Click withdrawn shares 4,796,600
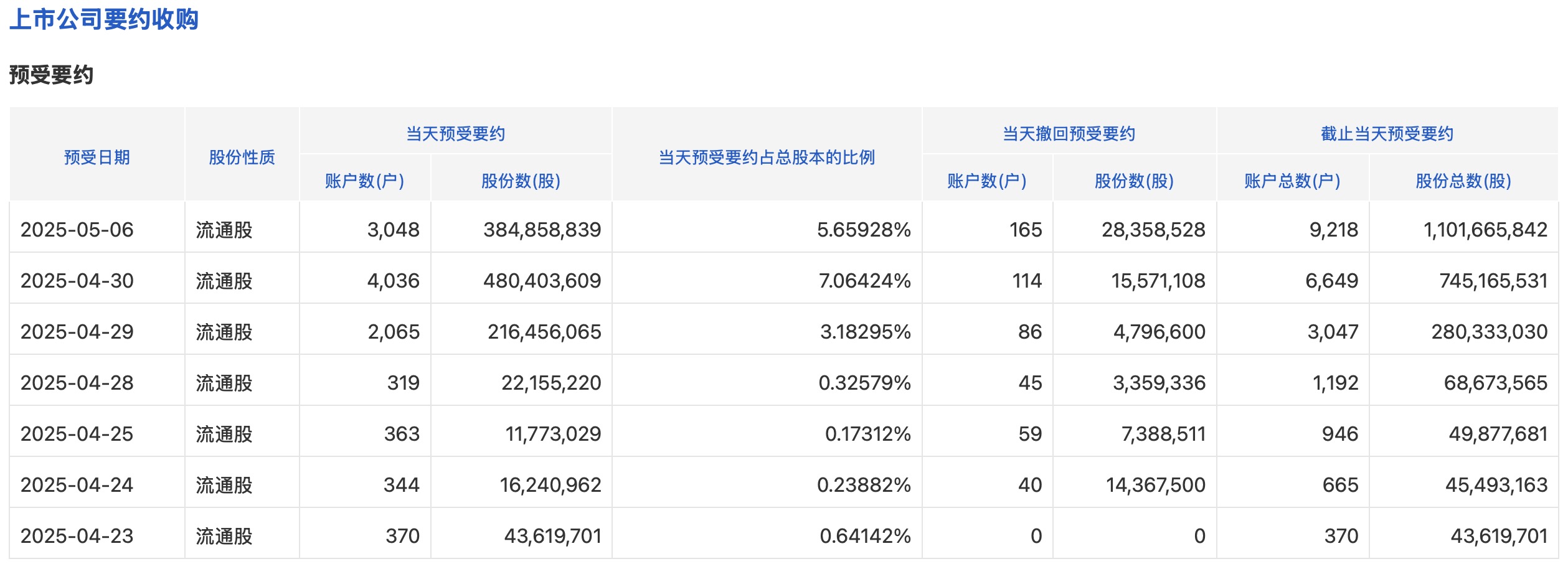 [x=1159, y=332]
